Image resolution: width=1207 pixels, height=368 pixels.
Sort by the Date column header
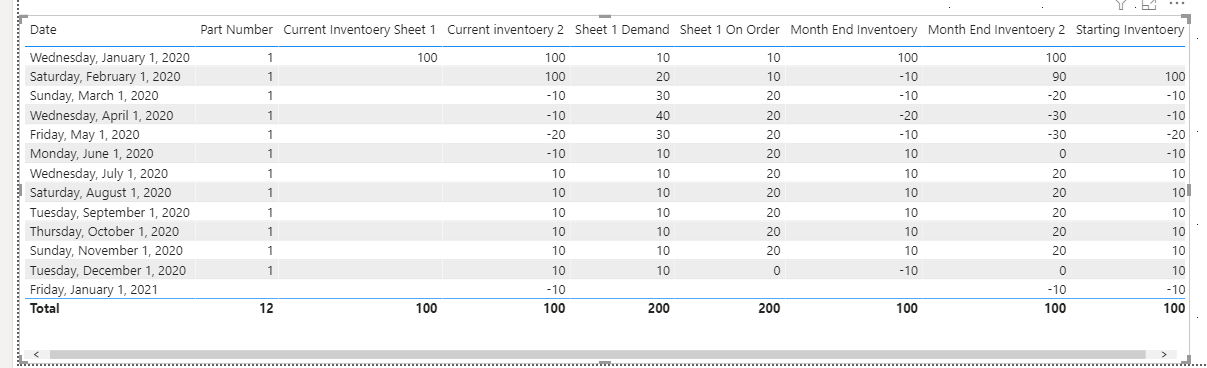tap(43, 30)
